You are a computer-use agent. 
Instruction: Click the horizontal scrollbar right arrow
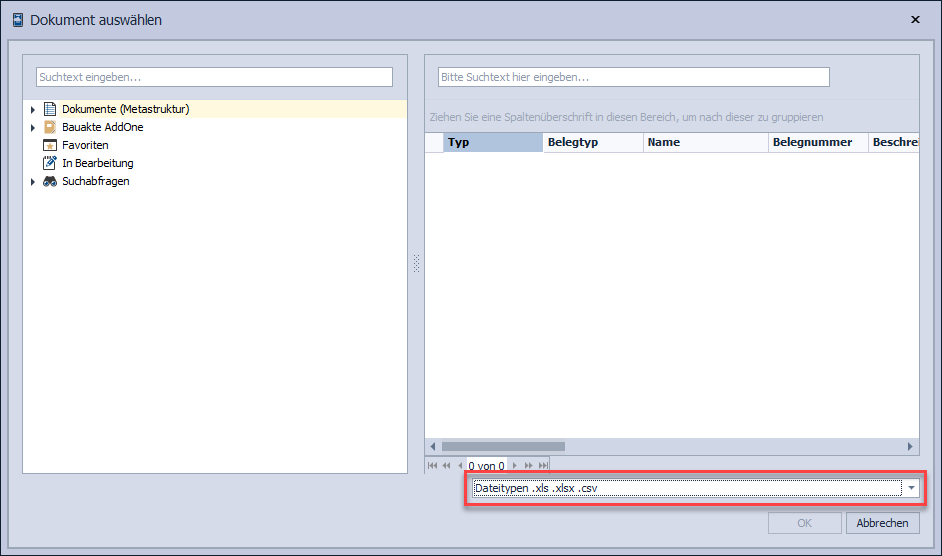point(910,446)
